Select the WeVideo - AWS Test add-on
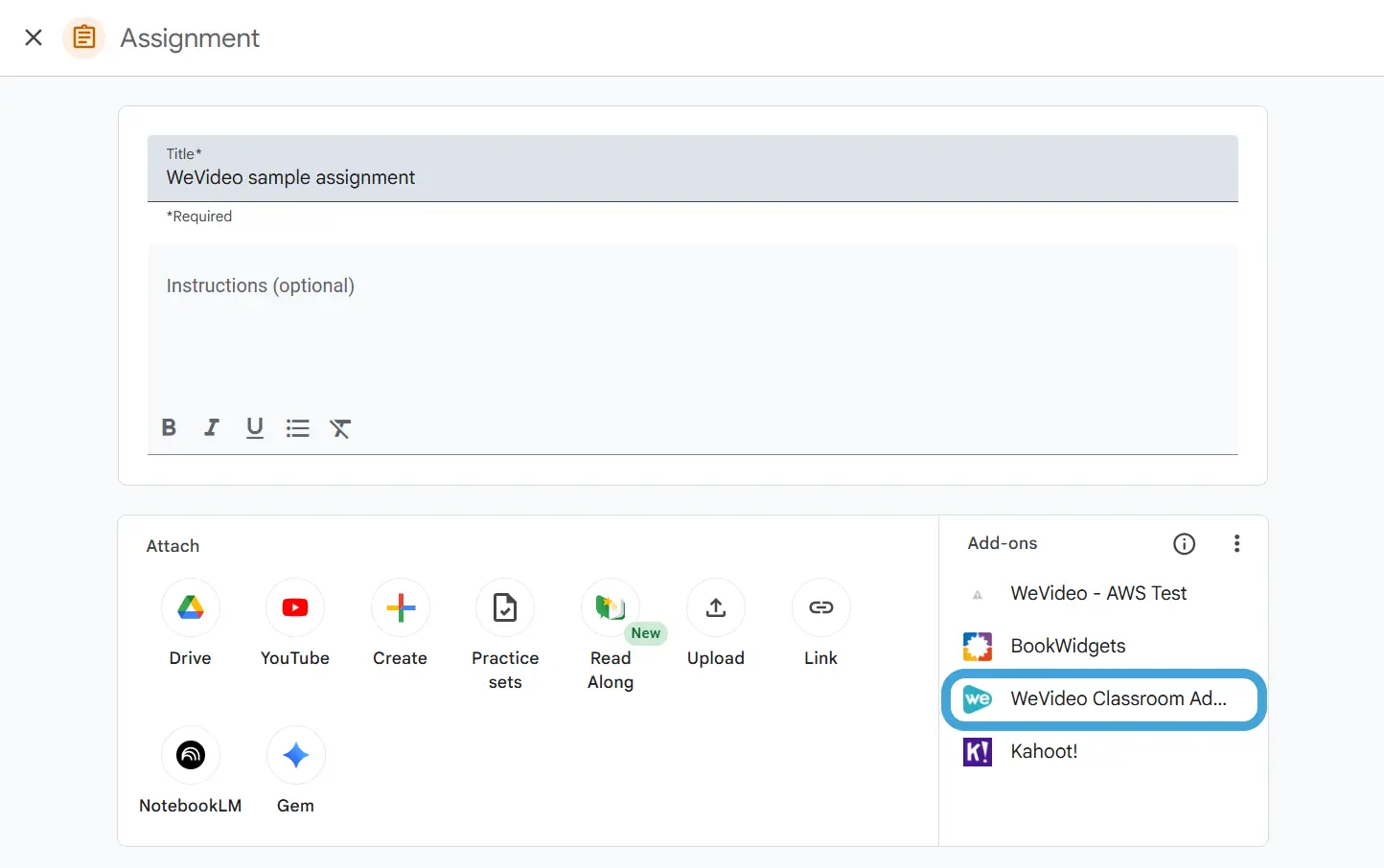This screenshot has height=868, width=1384. pyautogui.click(x=1104, y=593)
